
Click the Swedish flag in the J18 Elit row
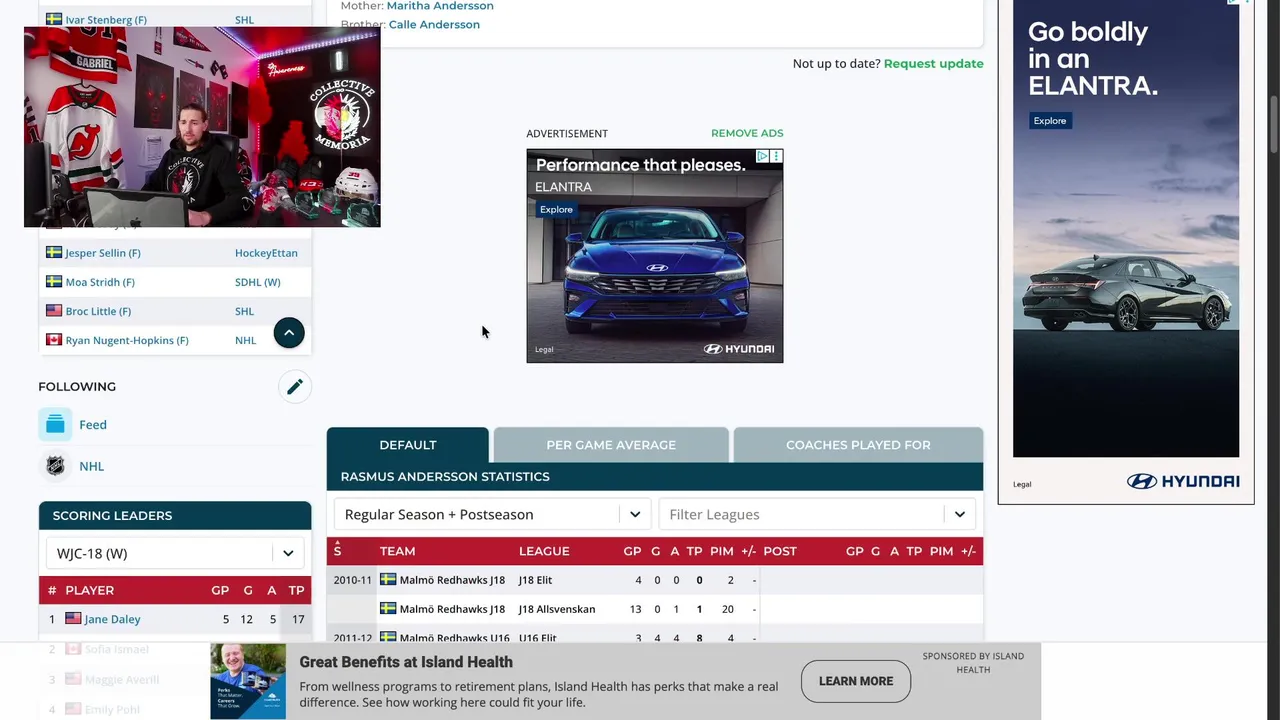coord(388,579)
